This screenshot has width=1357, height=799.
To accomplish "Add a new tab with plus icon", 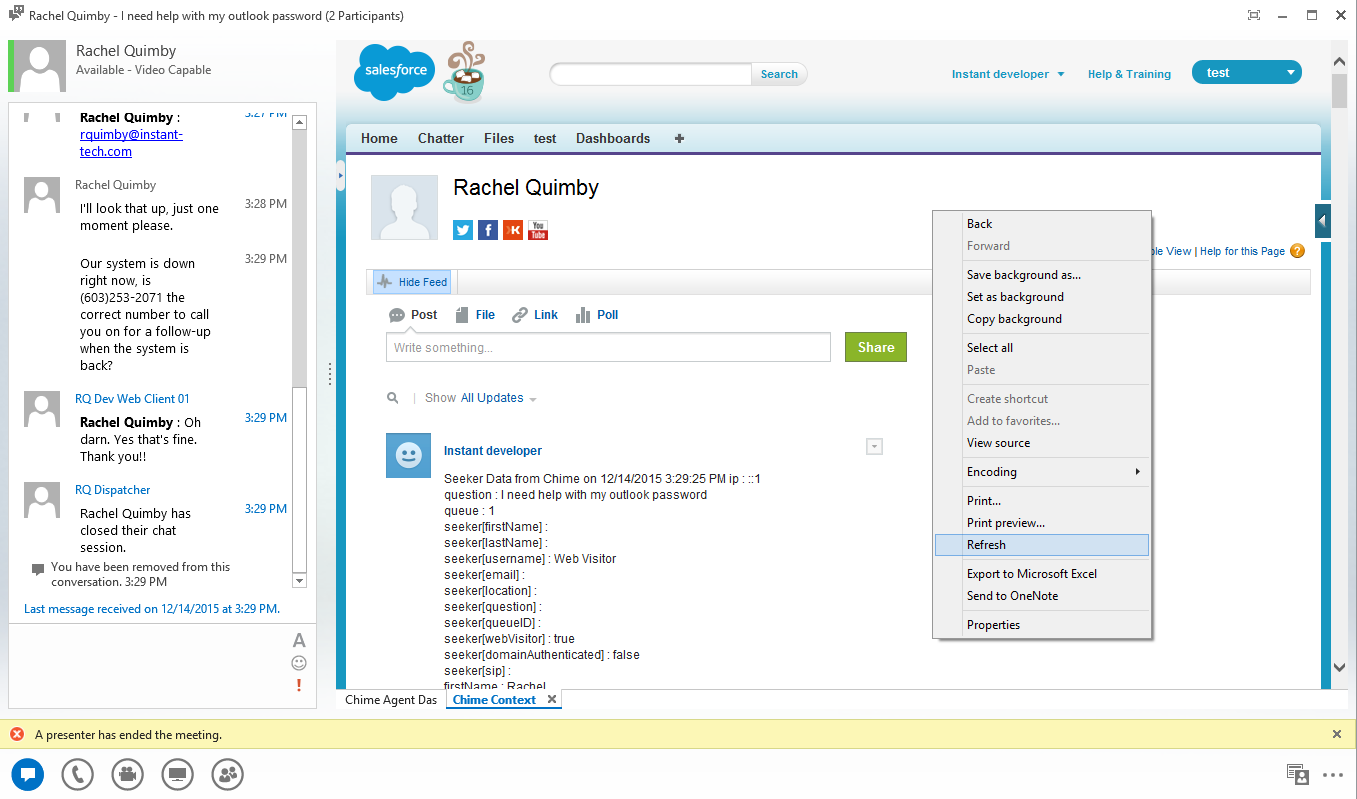I will click(x=680, y=139).
